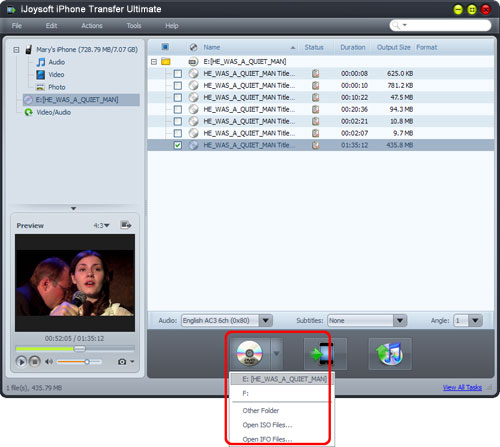Collapse Mary's iPhone tree node
This screenshot has height=447, width=500.
16,50
